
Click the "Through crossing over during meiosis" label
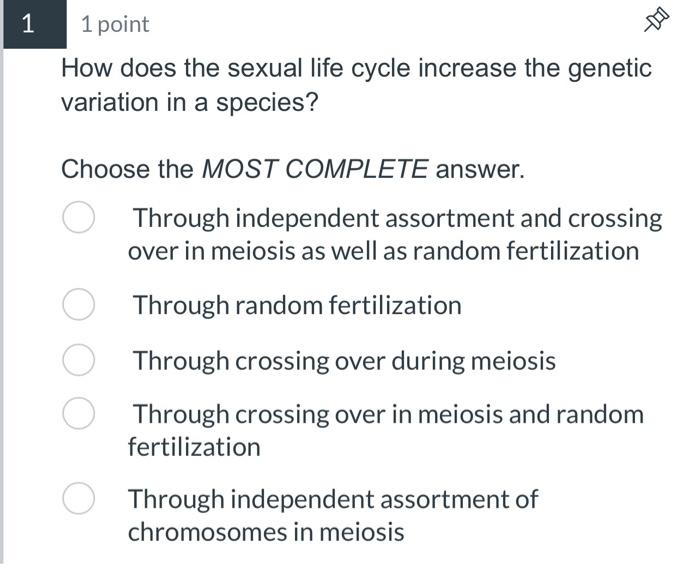(x=344, y=360)
